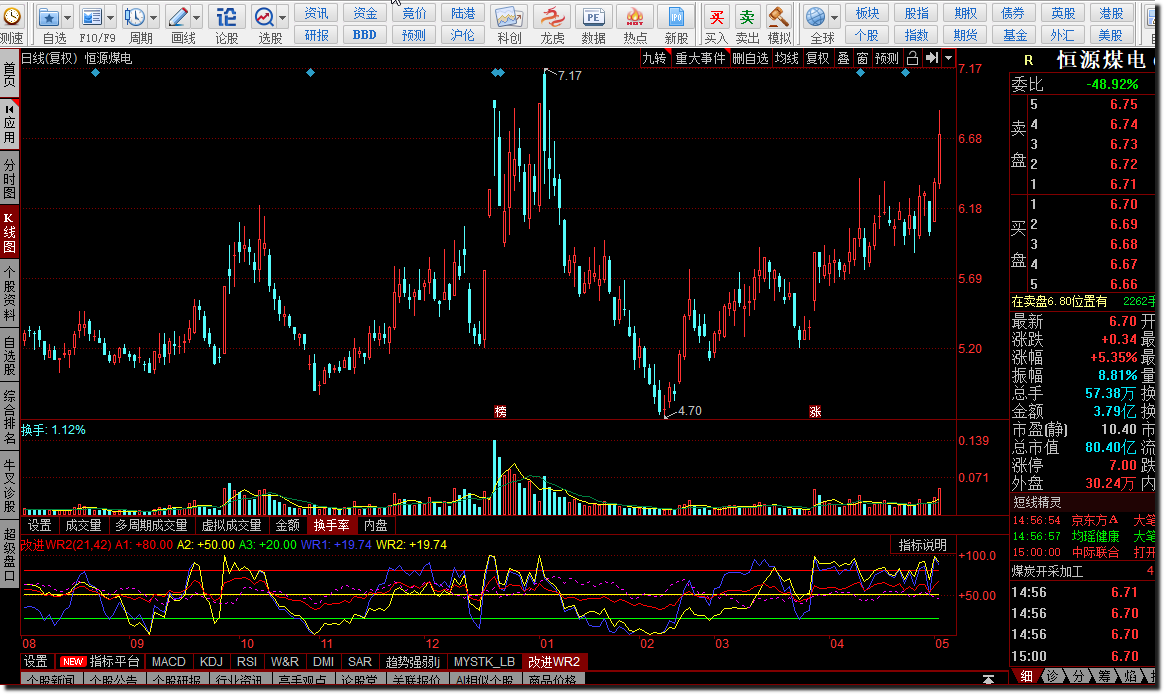Viewport: 1165px width, 694px height.
Task: Open the 指标平台 indicator platform tab
Action: pos(100,661)
